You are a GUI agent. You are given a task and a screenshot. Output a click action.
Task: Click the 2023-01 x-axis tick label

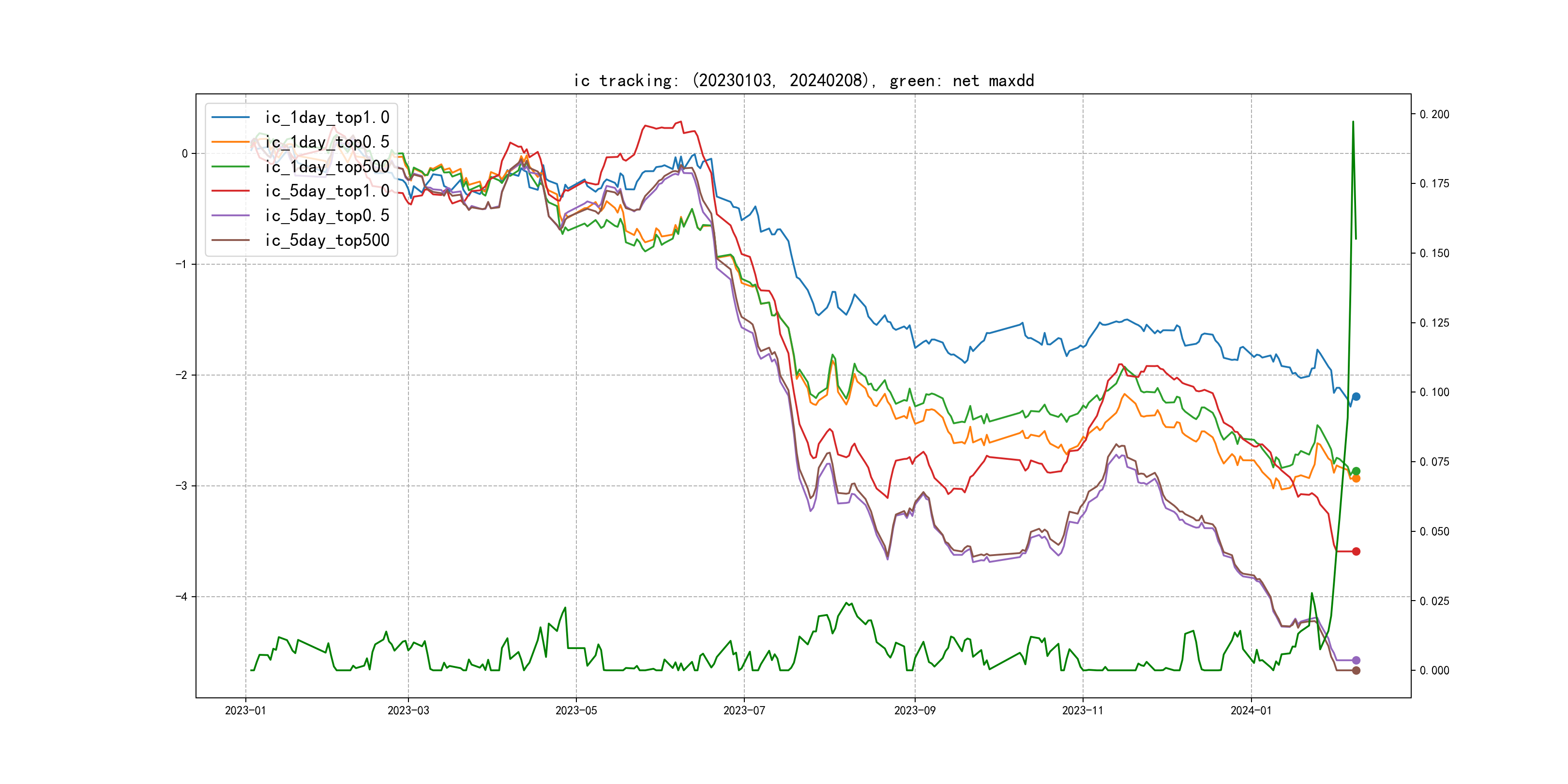[245, 710]
